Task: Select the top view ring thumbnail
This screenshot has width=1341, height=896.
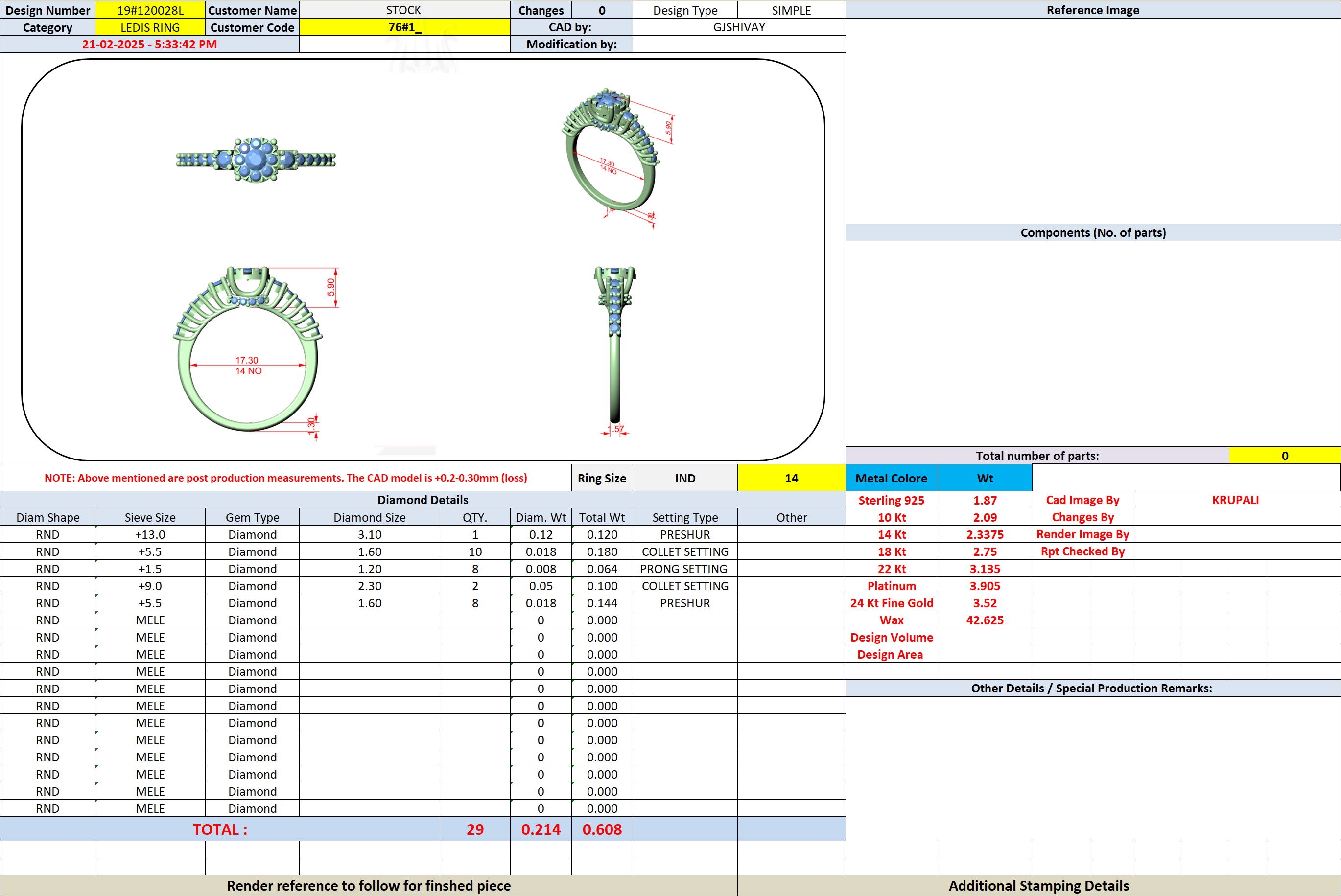Action: click(x=256, y=160)
